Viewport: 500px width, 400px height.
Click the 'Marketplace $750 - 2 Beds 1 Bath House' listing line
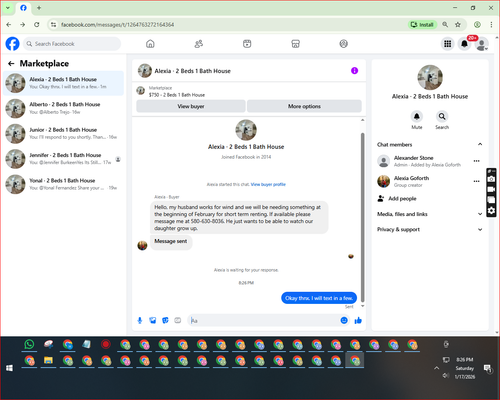[177, 91]
